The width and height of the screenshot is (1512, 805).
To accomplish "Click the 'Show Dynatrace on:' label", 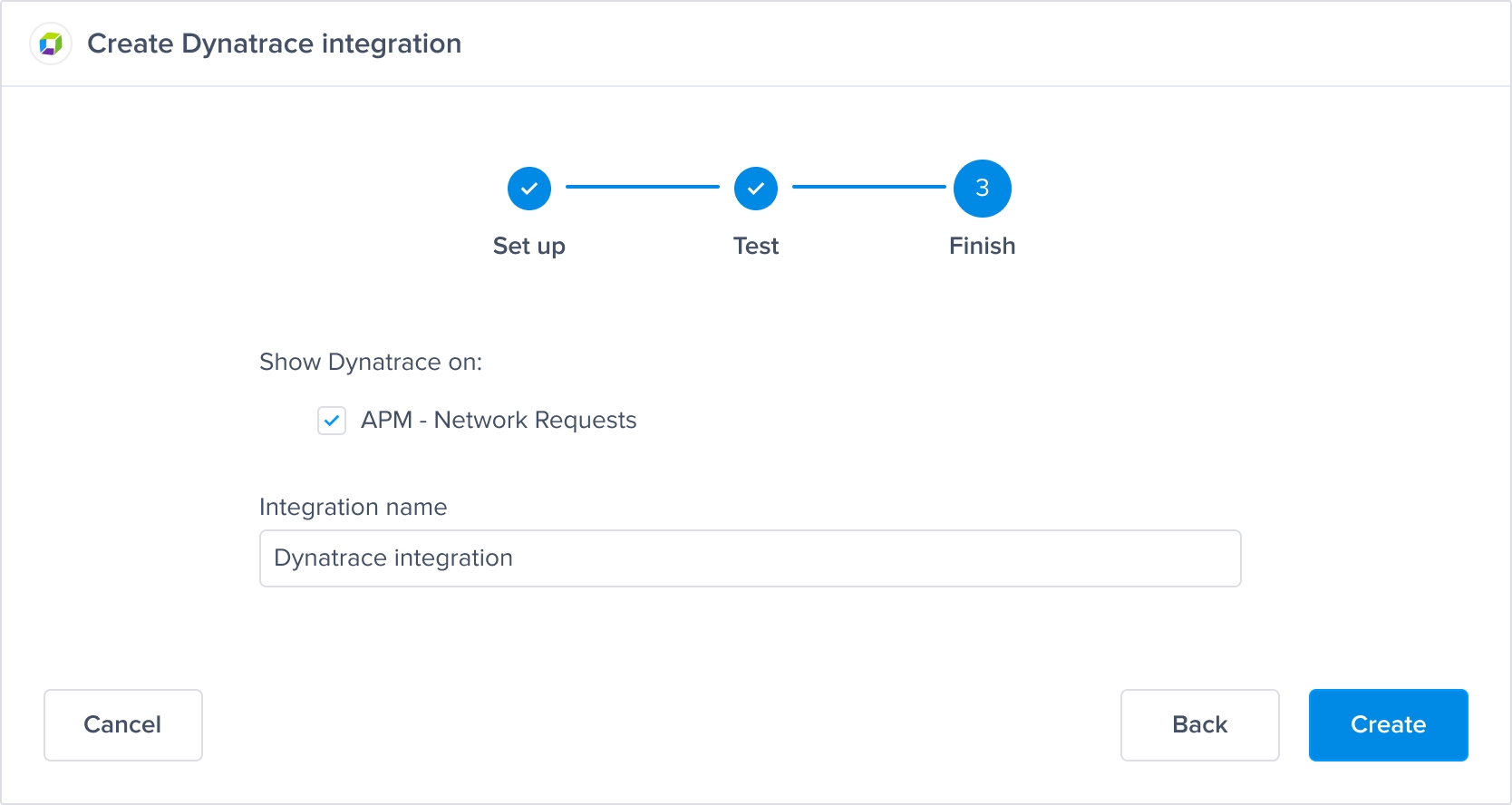I will click(371, 363).
